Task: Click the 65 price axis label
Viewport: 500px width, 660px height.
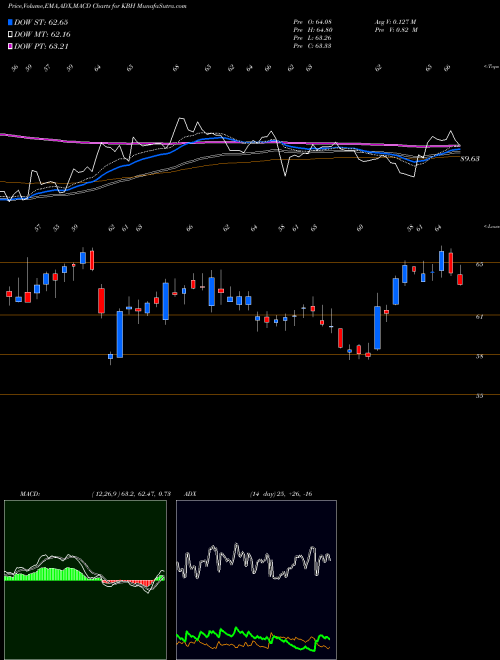Action: click(x=479, y=264)
